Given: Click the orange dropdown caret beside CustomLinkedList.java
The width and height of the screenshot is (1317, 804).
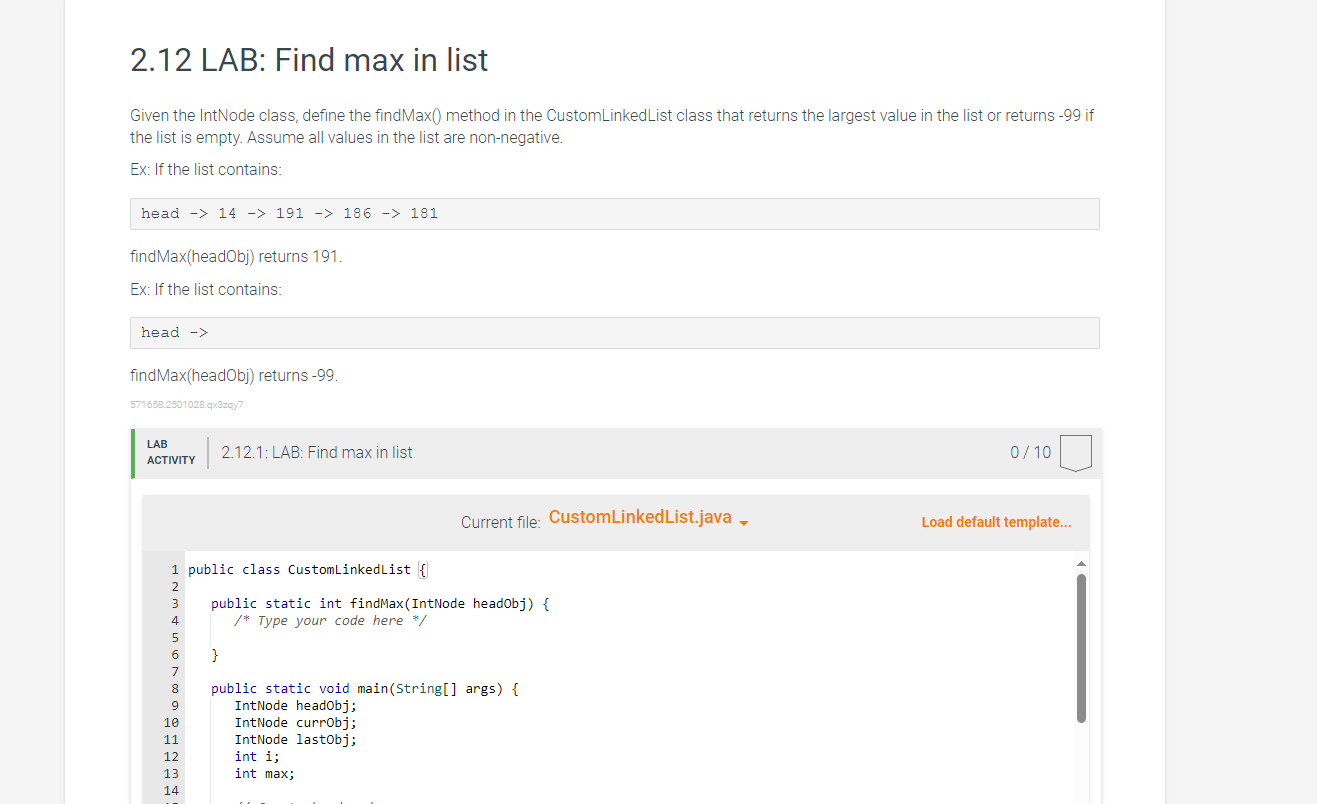Looking at the screenshot, I should (x=744, y=520).
